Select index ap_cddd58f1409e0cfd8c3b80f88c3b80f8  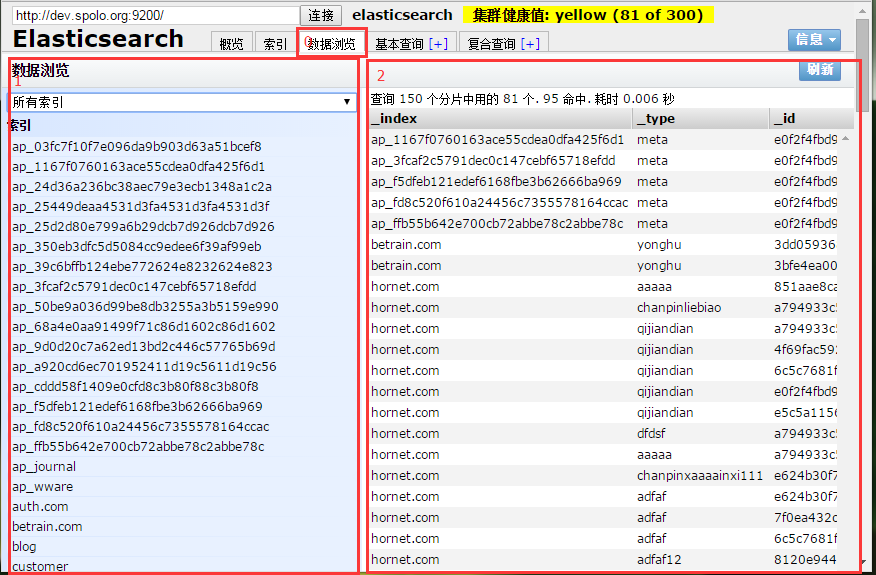click(x=135, y=387)
